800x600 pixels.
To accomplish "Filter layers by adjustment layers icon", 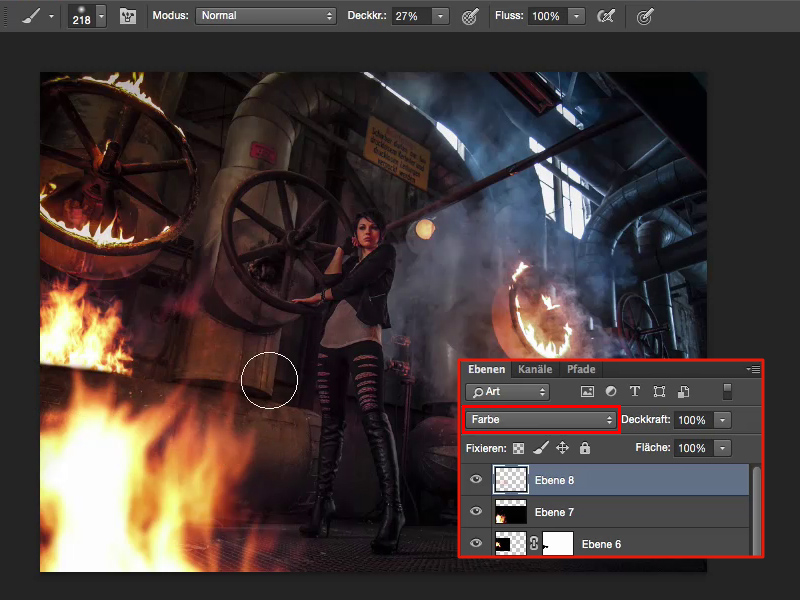I will click(611, 392).
